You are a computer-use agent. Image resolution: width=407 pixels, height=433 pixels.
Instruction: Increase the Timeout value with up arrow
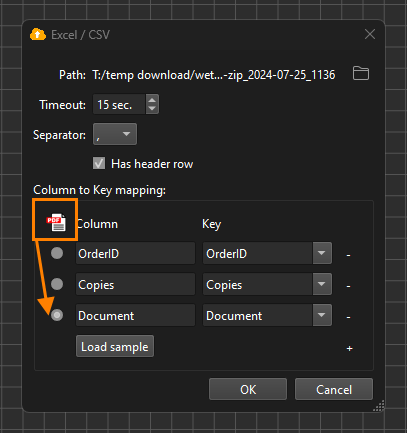click(152, 100)
